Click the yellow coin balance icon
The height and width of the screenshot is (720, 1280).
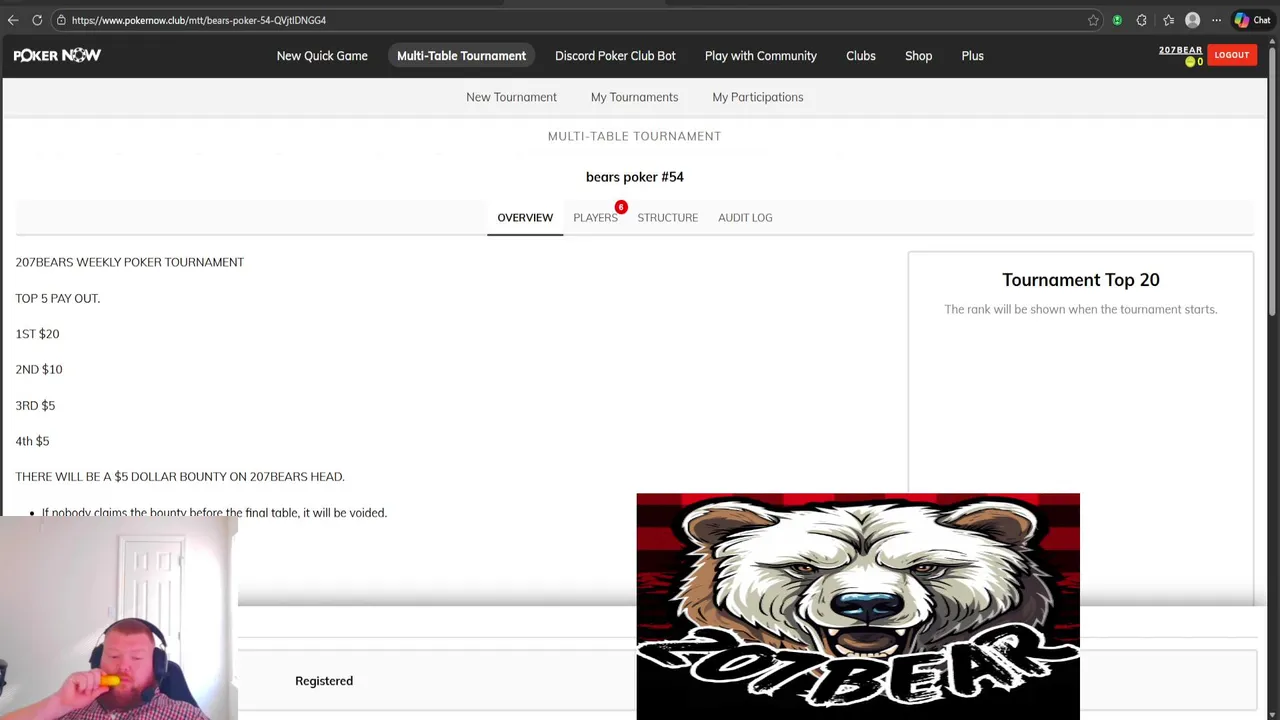1190,62
